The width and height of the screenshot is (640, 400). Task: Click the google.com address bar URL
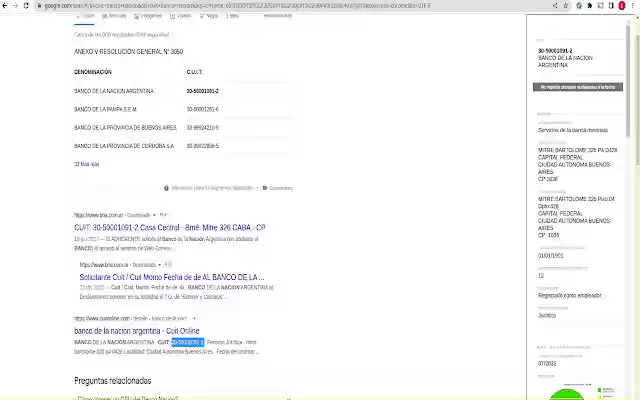(238, 6)
